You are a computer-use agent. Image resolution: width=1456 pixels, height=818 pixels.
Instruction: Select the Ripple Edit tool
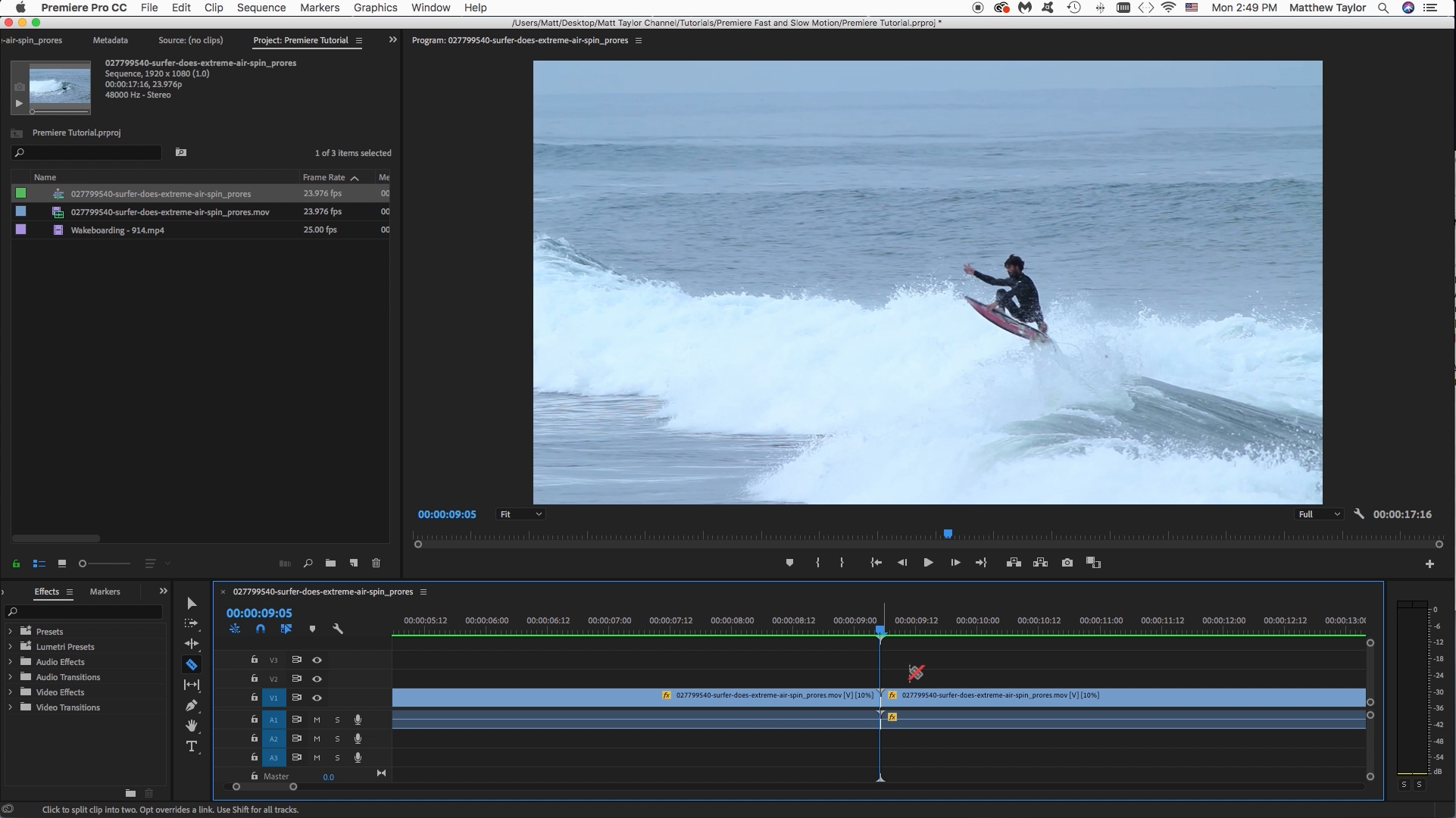click(x=192, y=644)
